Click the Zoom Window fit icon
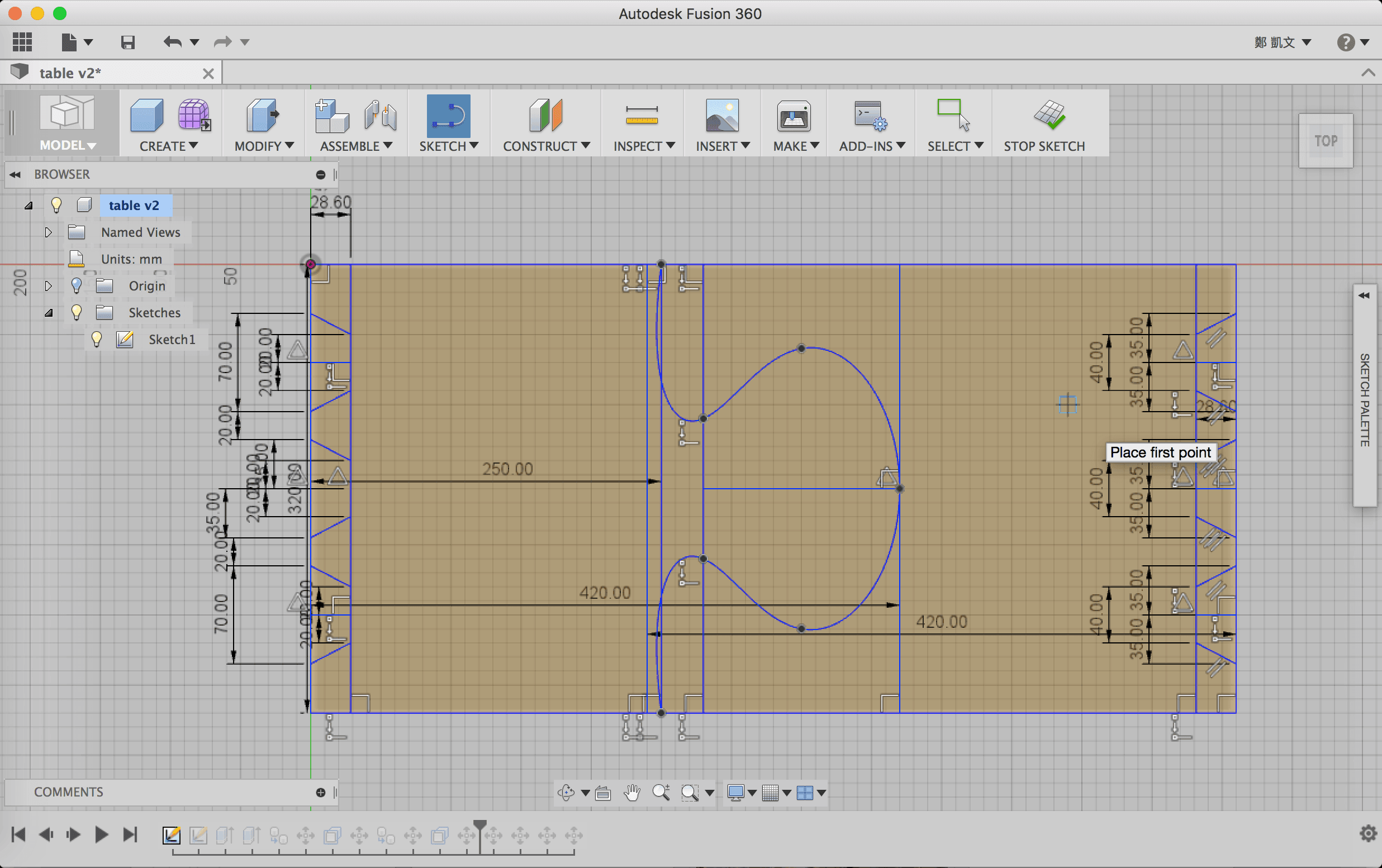The height and width of the screenshot is (868, 1382). [690, 793]
